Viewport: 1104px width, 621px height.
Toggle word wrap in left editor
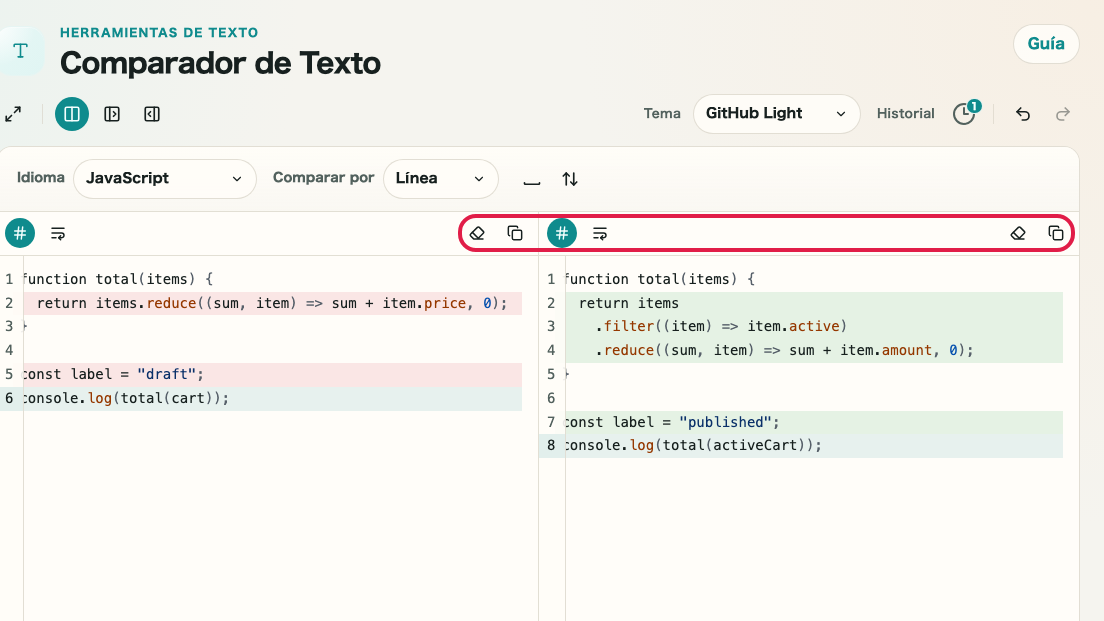pos(58,234)
